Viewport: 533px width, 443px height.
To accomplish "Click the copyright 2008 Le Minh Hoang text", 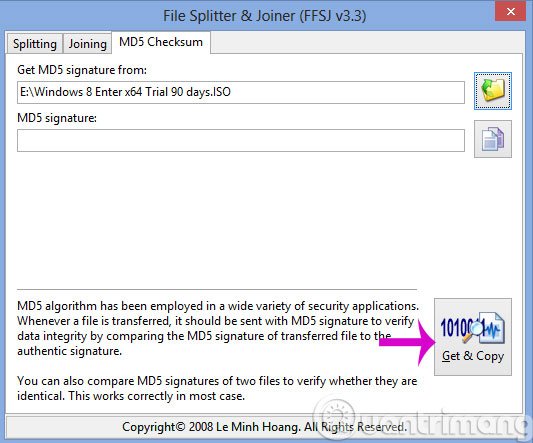I will click(x=264, y=427).
